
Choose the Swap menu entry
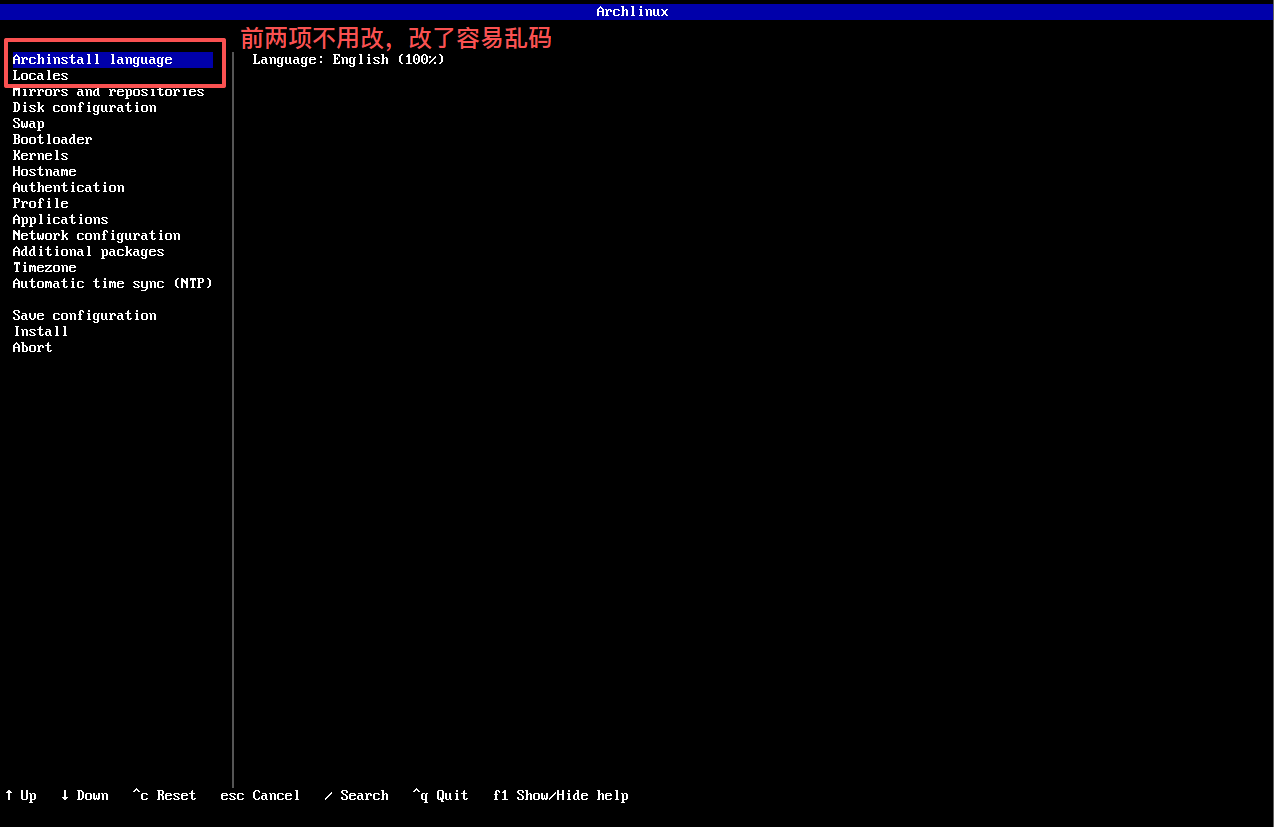pos(29,124)
